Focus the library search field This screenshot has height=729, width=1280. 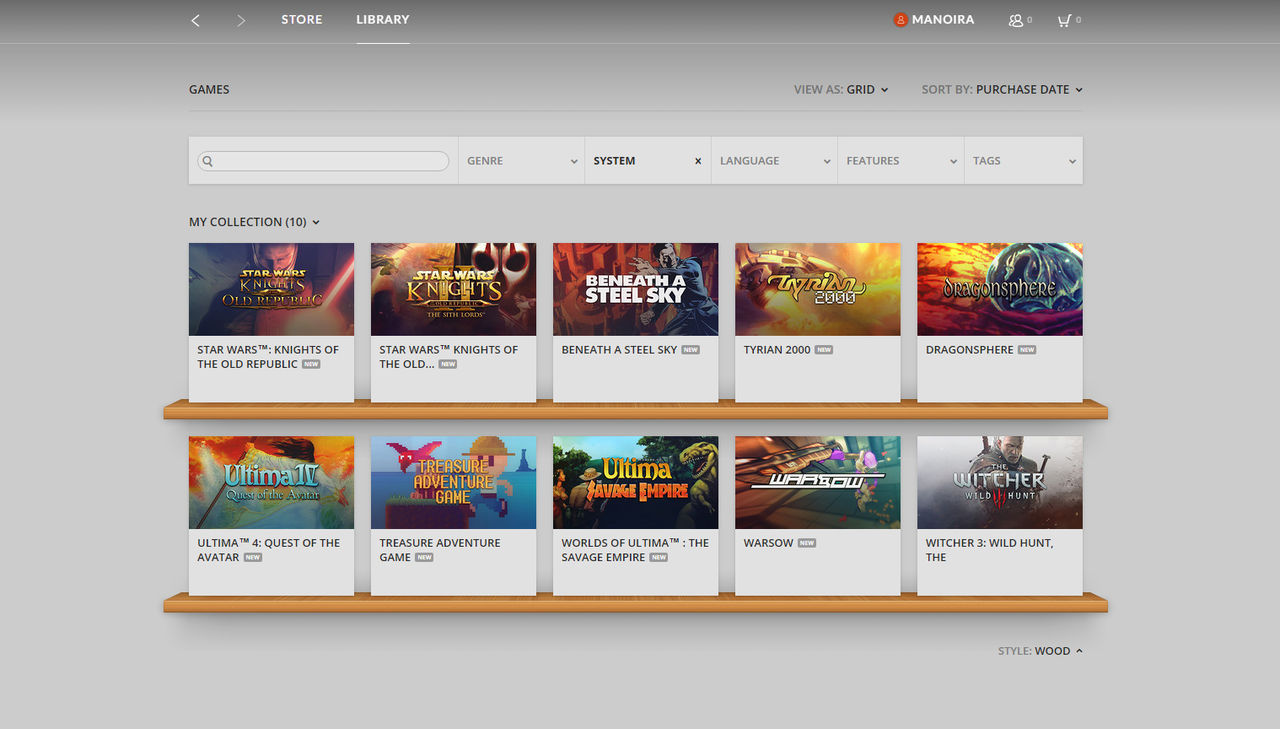click(x=323, y=161)
